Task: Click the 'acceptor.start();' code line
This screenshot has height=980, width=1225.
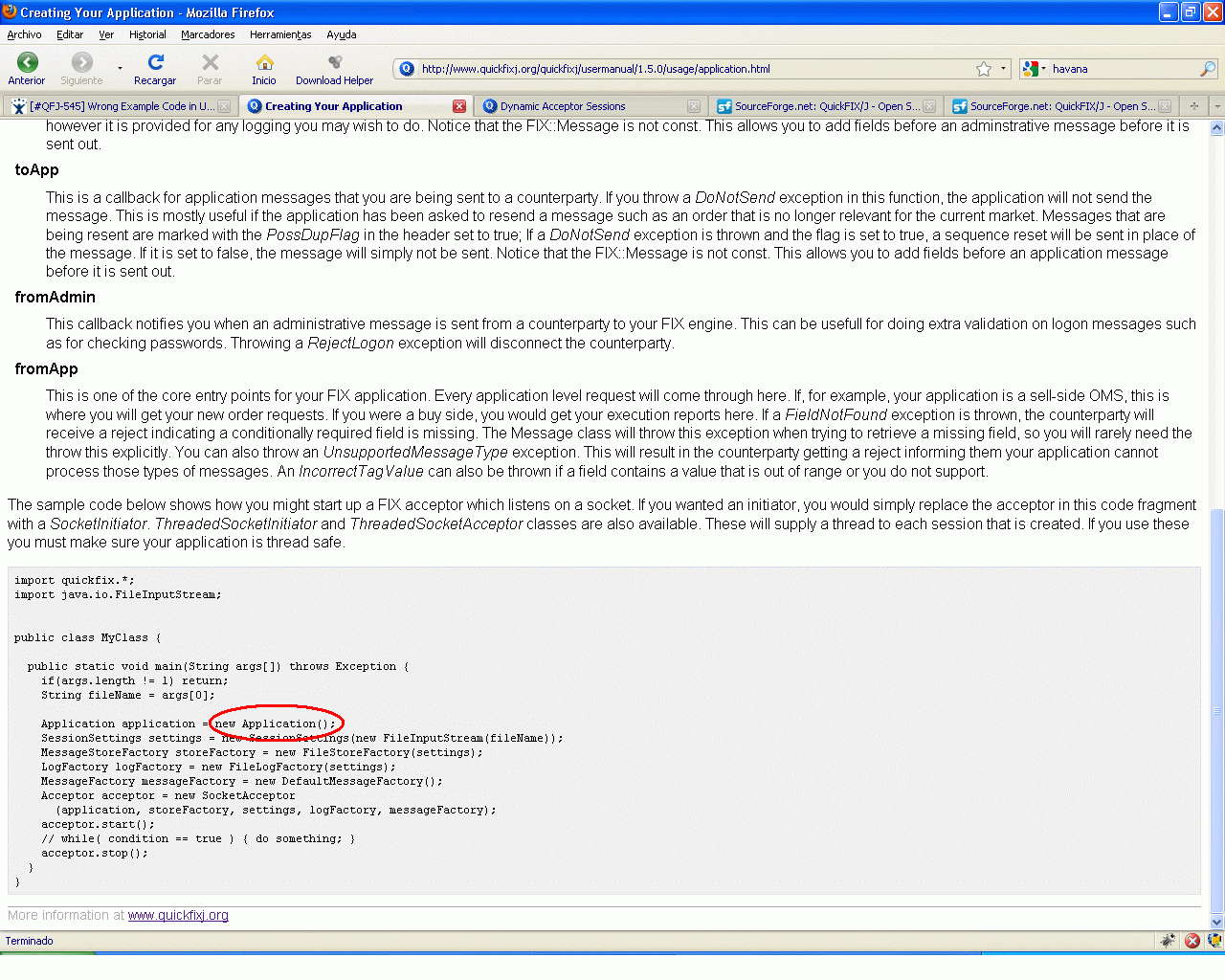Action: [x=98, y=824]
